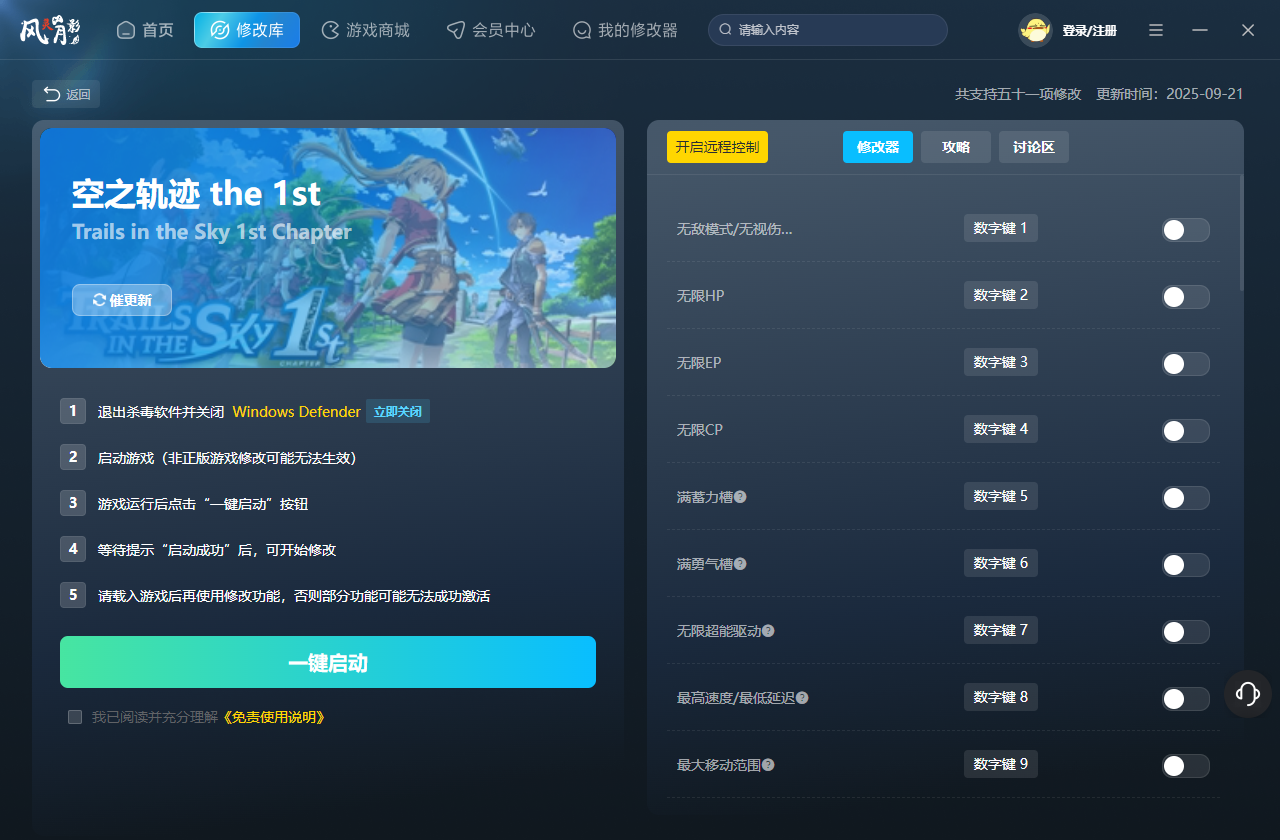
Task: Click the 返回 back button
Action: [x=66, y=94]
